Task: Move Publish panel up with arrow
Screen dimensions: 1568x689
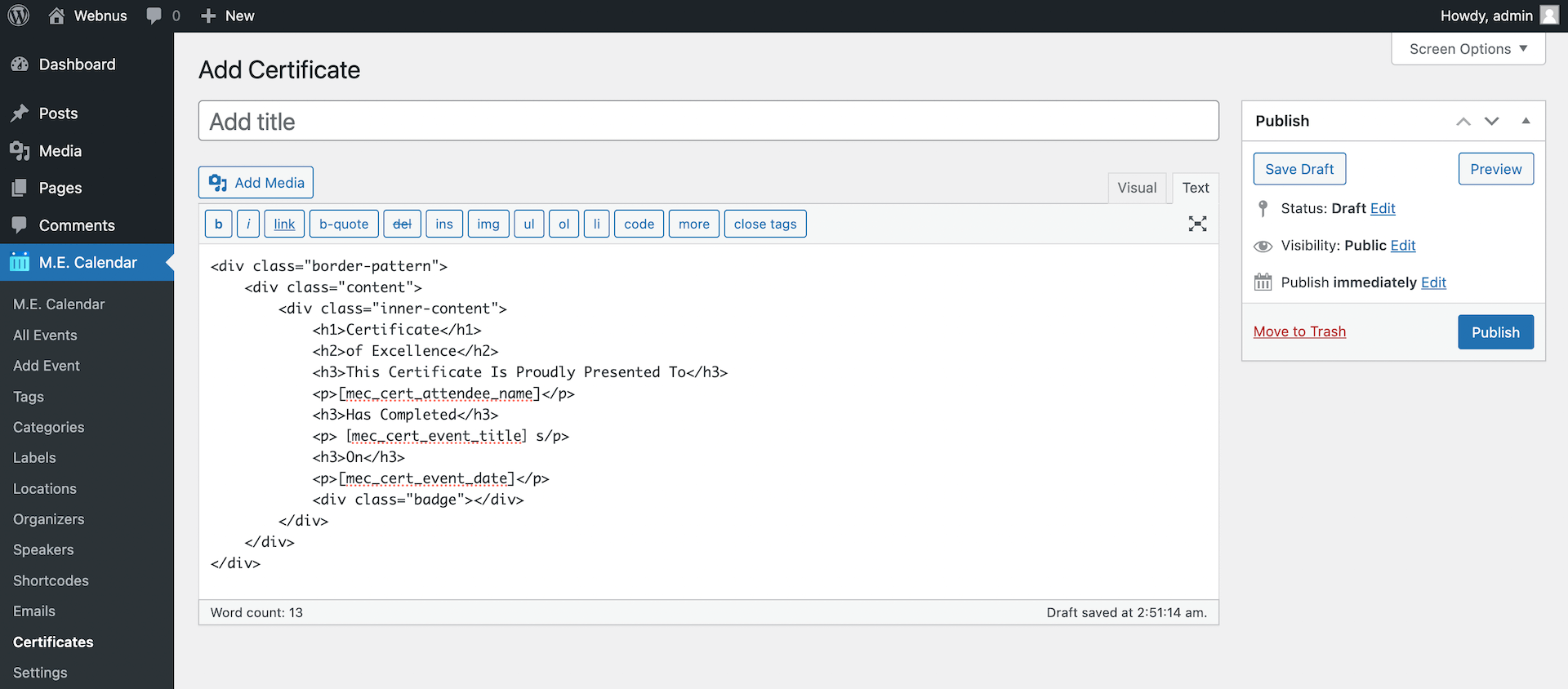Action: (1463, 122)
